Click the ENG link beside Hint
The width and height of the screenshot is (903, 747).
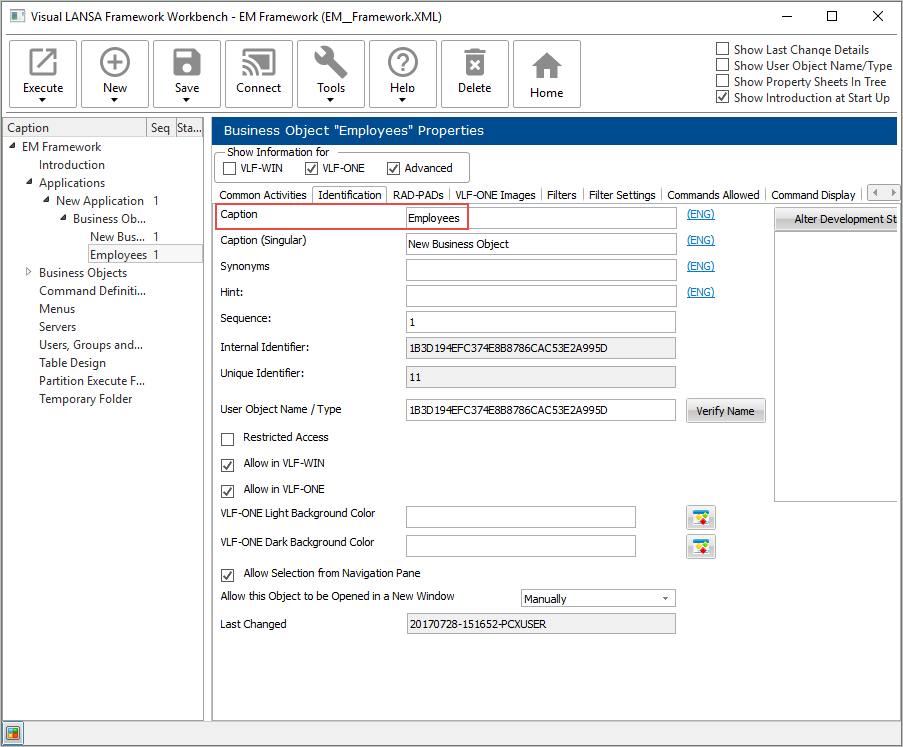(x=700, y=292)
